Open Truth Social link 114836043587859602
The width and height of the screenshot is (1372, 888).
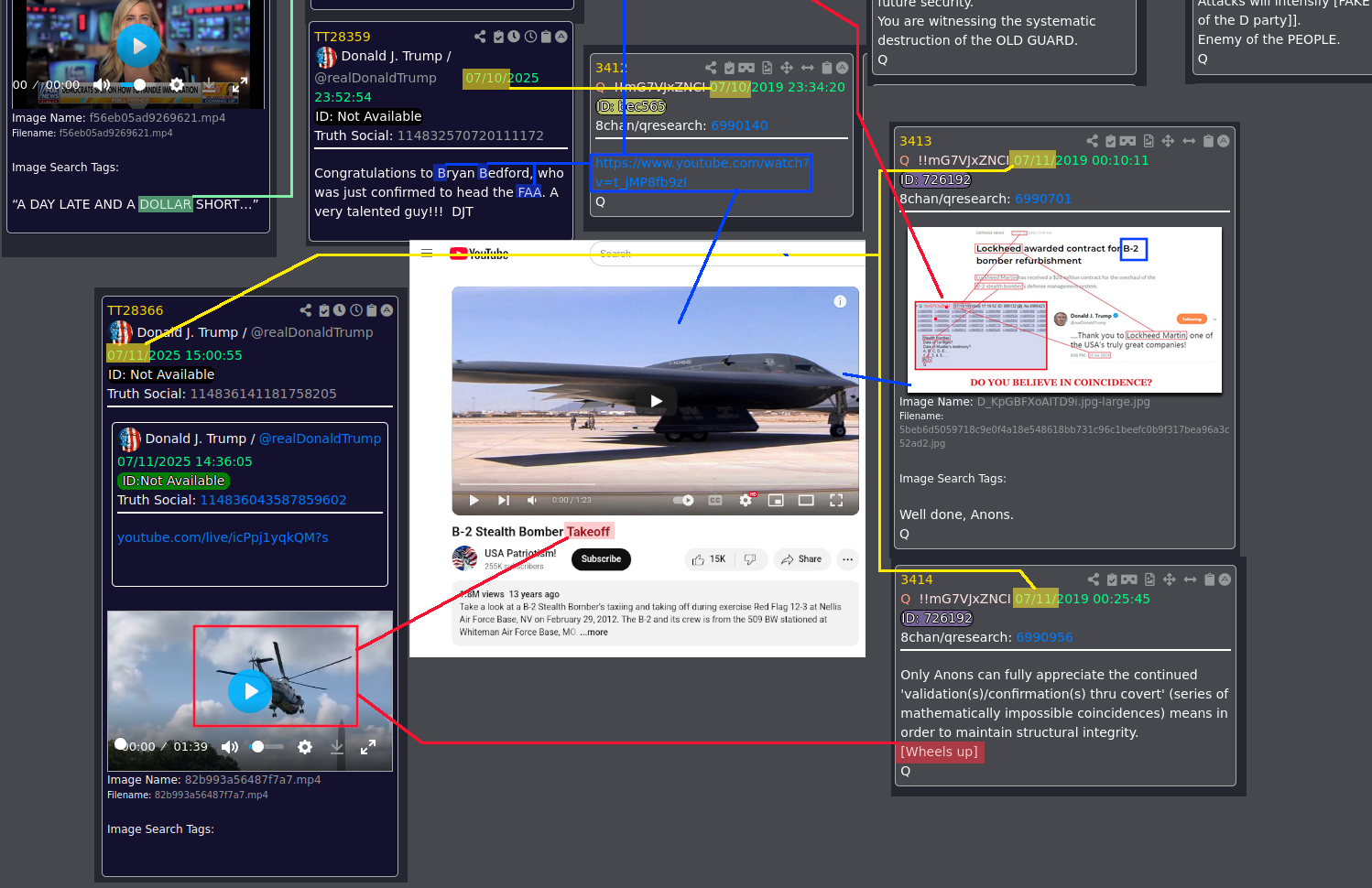point(273,500)
